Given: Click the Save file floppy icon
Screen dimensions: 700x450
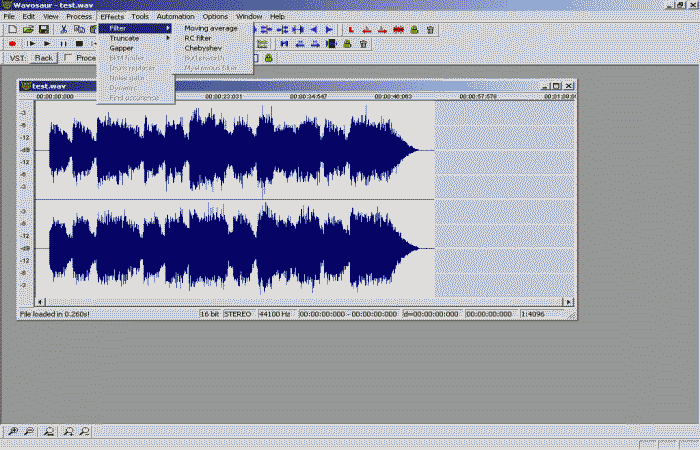Looking at the screenshot, I should 44,30.
